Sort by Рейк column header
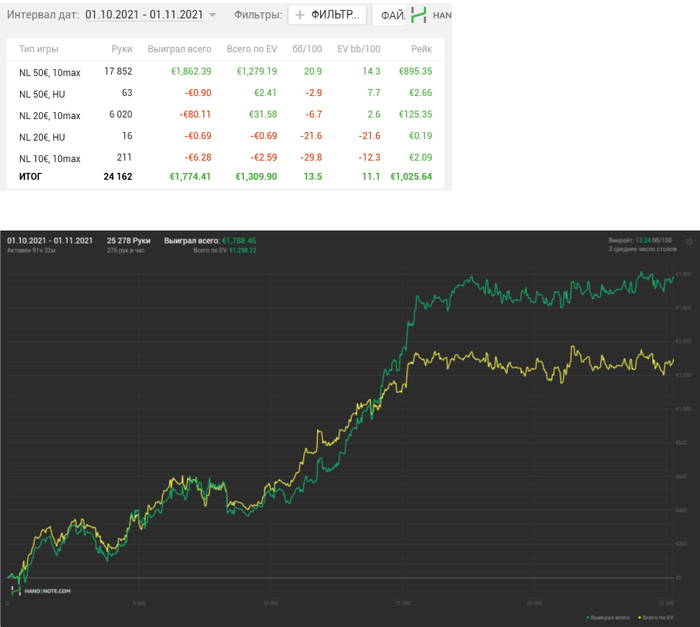700x627 pixels. pyautogui.click(x=421, y=49)
